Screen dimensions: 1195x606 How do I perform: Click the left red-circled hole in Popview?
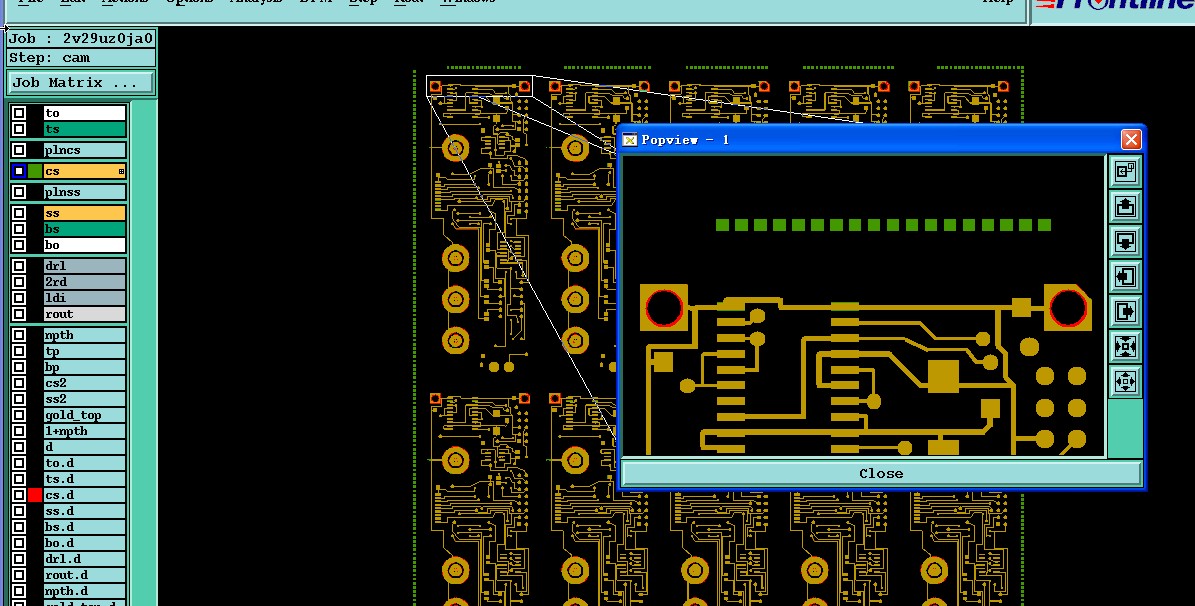pos(664,308)
